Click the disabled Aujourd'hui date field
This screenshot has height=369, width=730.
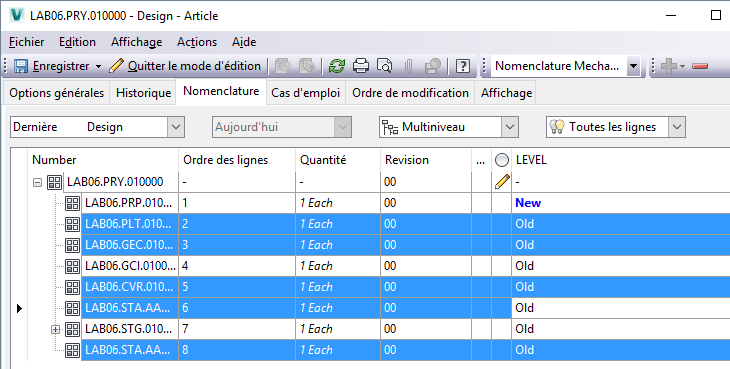(282, 127)
